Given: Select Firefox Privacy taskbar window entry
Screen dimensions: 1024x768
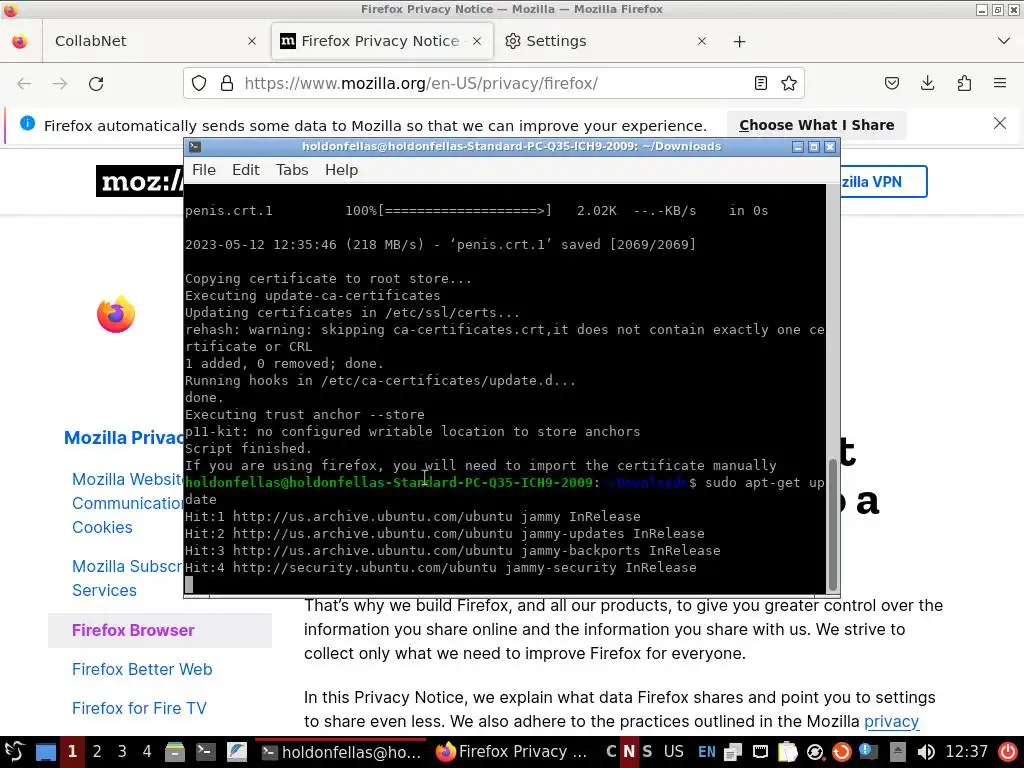Looking at the screenshot, I should click(511, 752).
